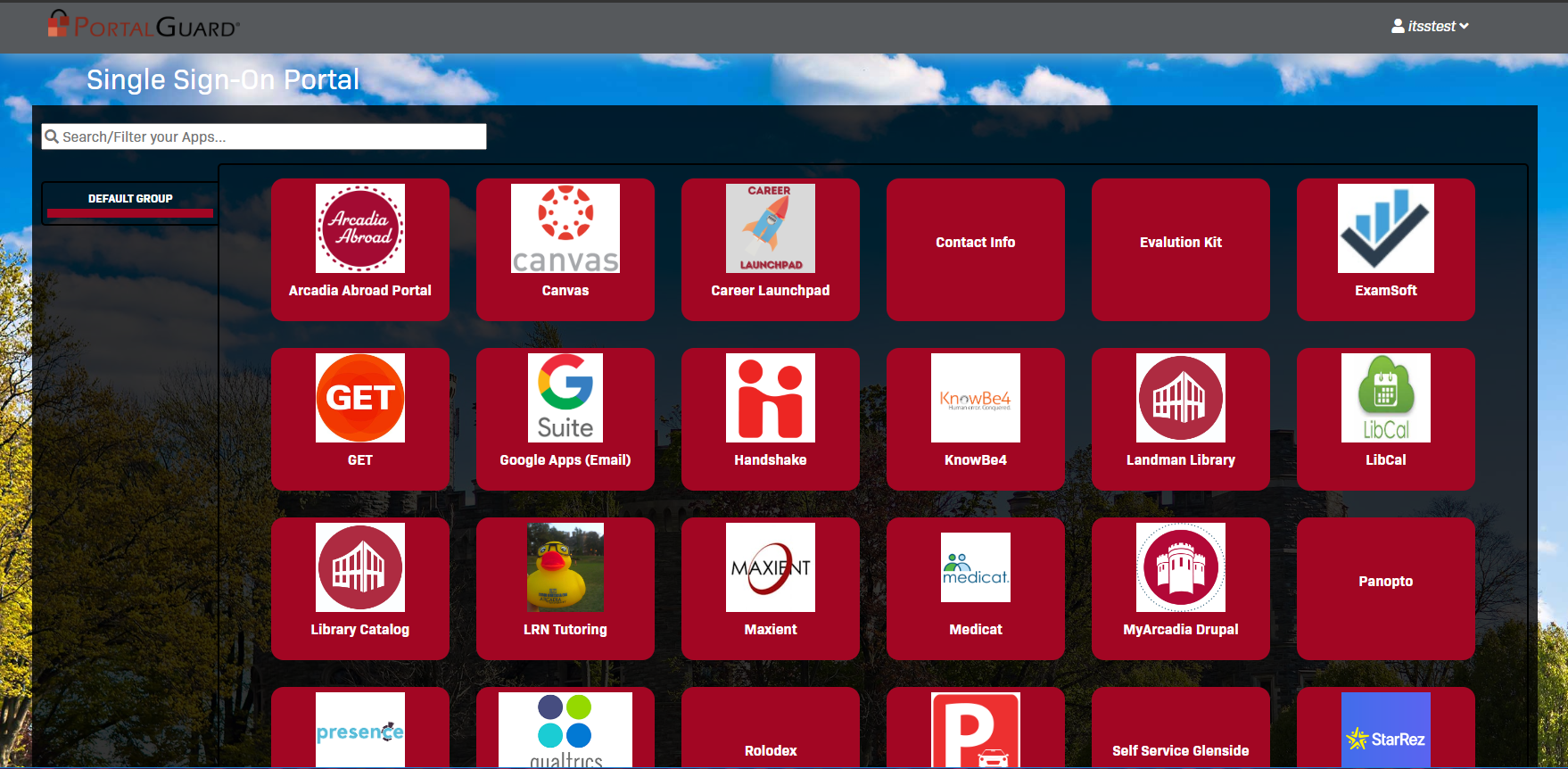The height and width of the screenshot is (769, 1568).
Task: Open LRN Tutoring rubber duck image
Action: click(565, 567)
